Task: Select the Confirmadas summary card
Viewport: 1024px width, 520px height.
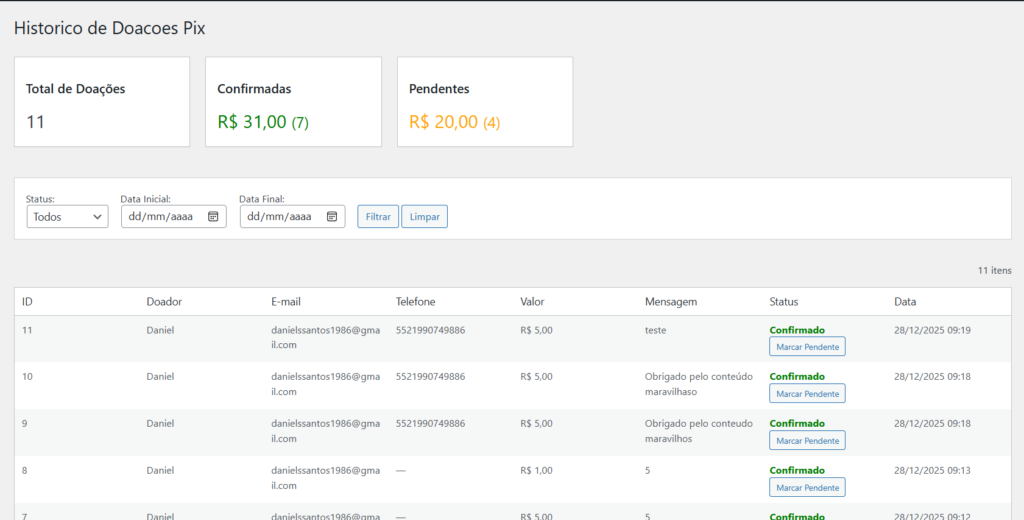Action: [x=293, y=102]
